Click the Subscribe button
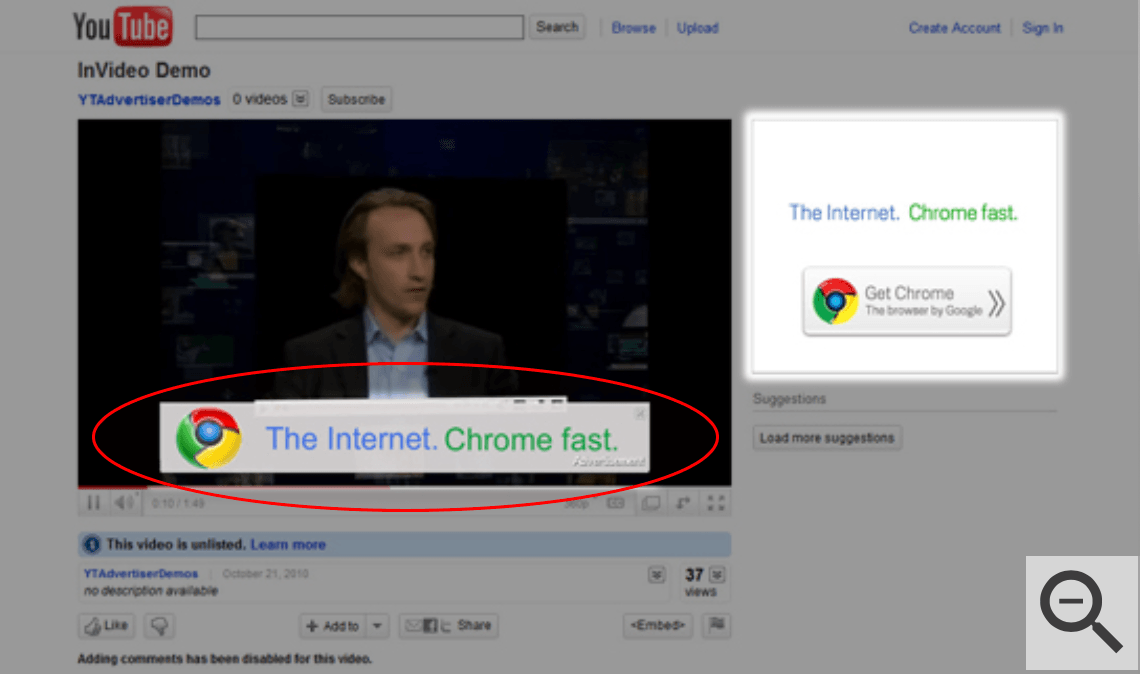This screenshot has height=674, width=1142. click(x=356, y=99)
